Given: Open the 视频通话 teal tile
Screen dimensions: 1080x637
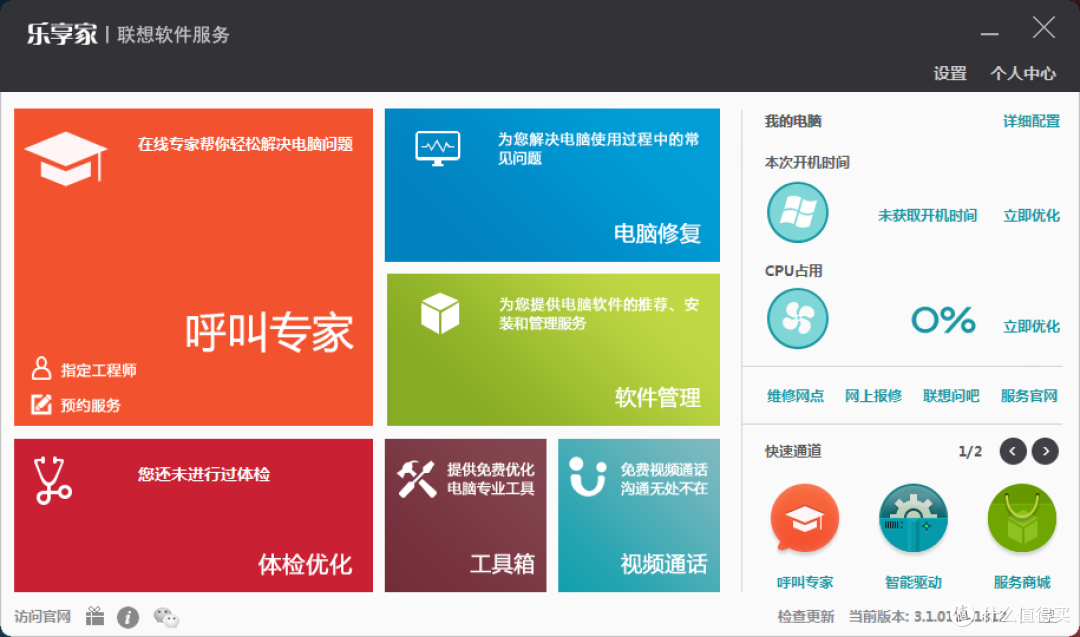Looking at the screenshot, I should pyautogui.click(x=638, y=515).
